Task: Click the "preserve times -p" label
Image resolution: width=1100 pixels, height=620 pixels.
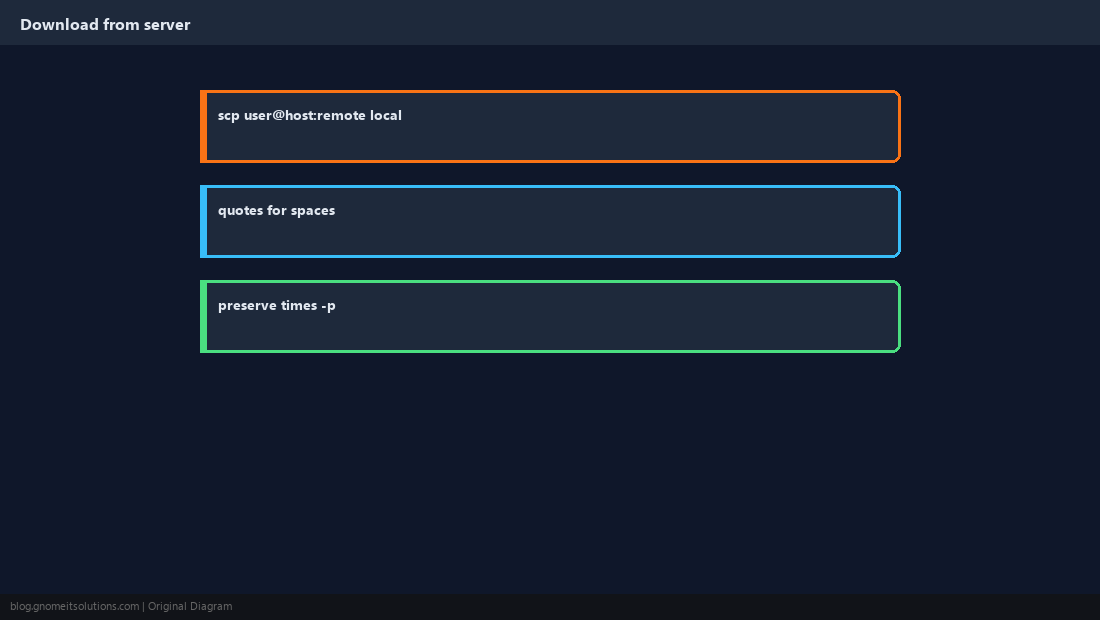Action: pos(276,306)
